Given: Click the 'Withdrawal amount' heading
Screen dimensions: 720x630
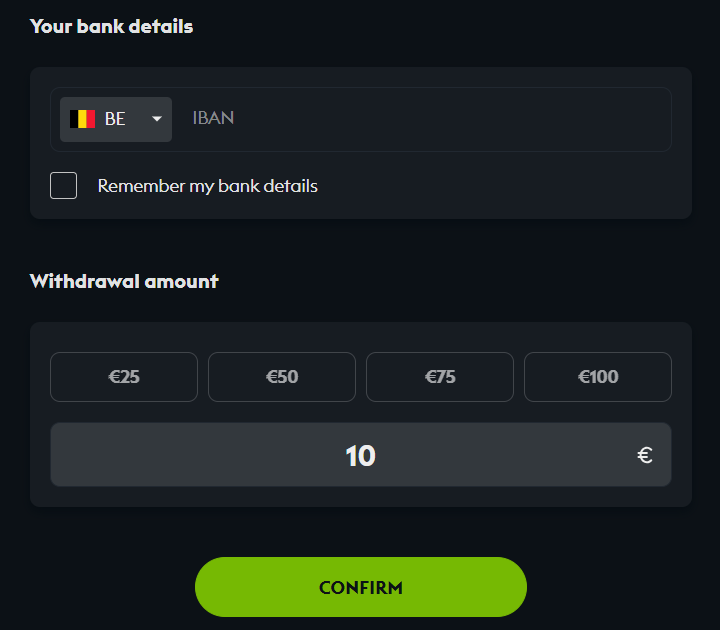Looking at the screenshot, I should (x=124, y=281).
